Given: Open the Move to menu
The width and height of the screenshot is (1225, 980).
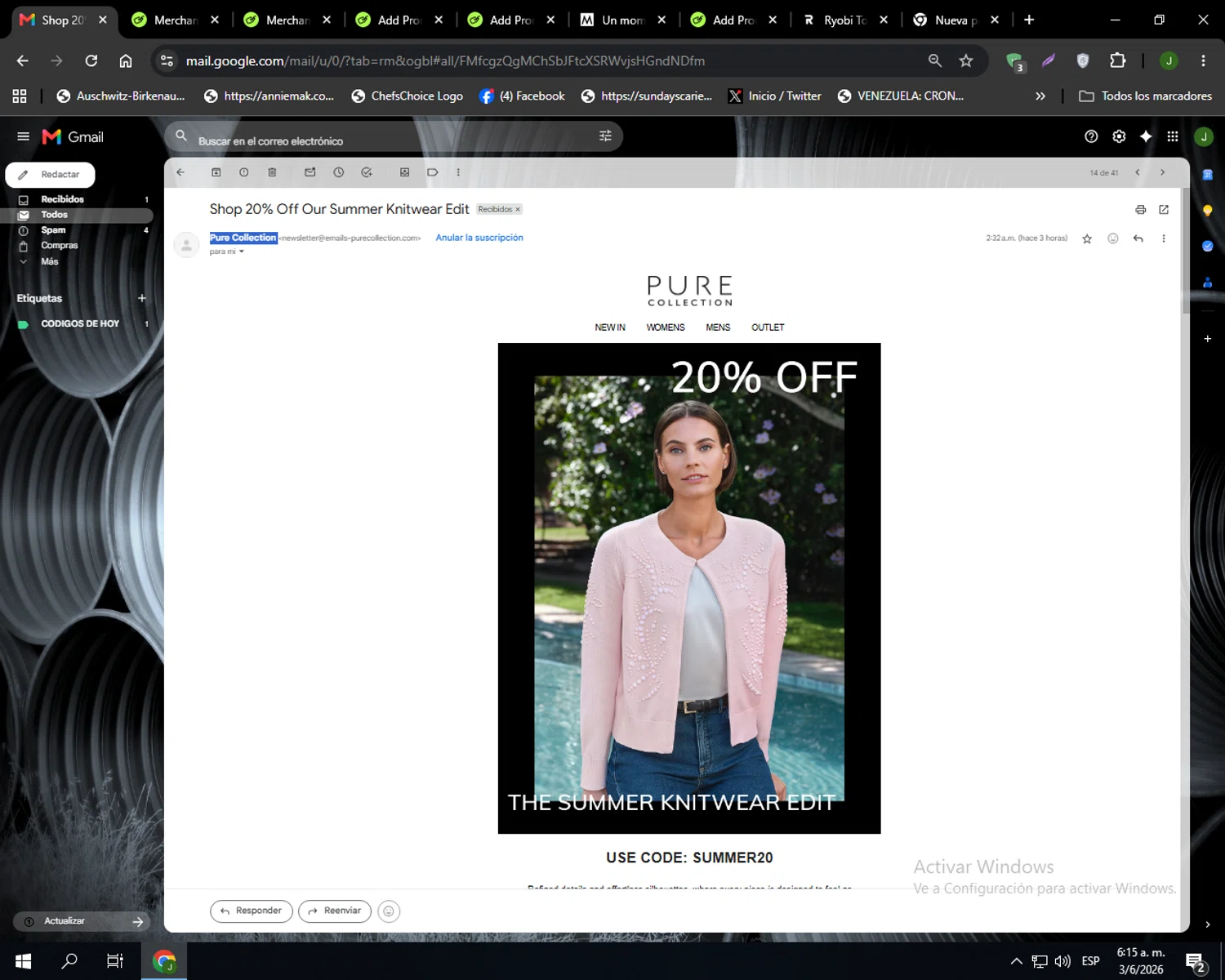Looking at the screenshot, I should pyautogui.click(x=404, y=172).
